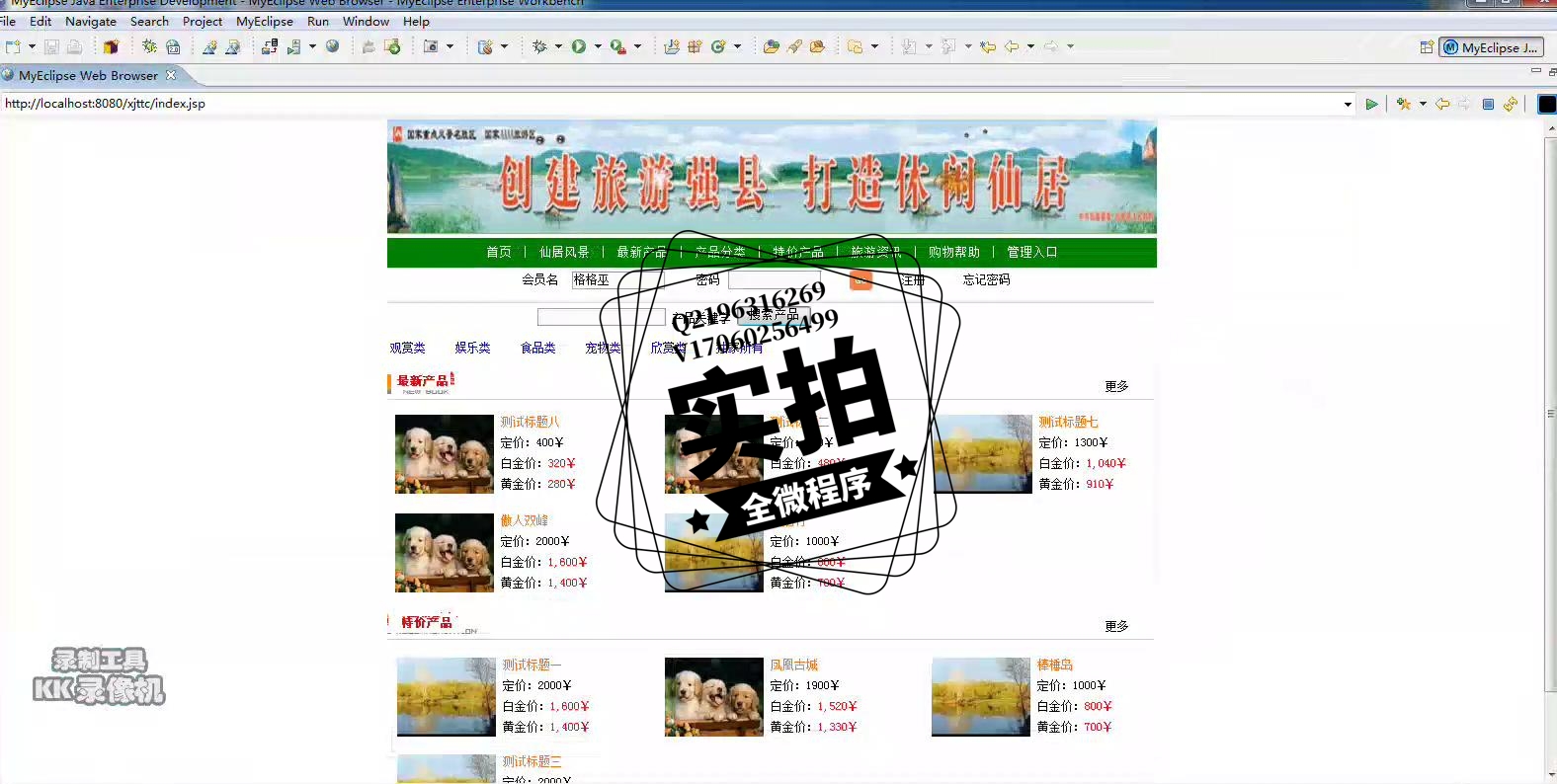This screenshot has width=1557, height=784.
Task: Expand the Back navigation history dropdown
Action: click(x=1030, y=46)
